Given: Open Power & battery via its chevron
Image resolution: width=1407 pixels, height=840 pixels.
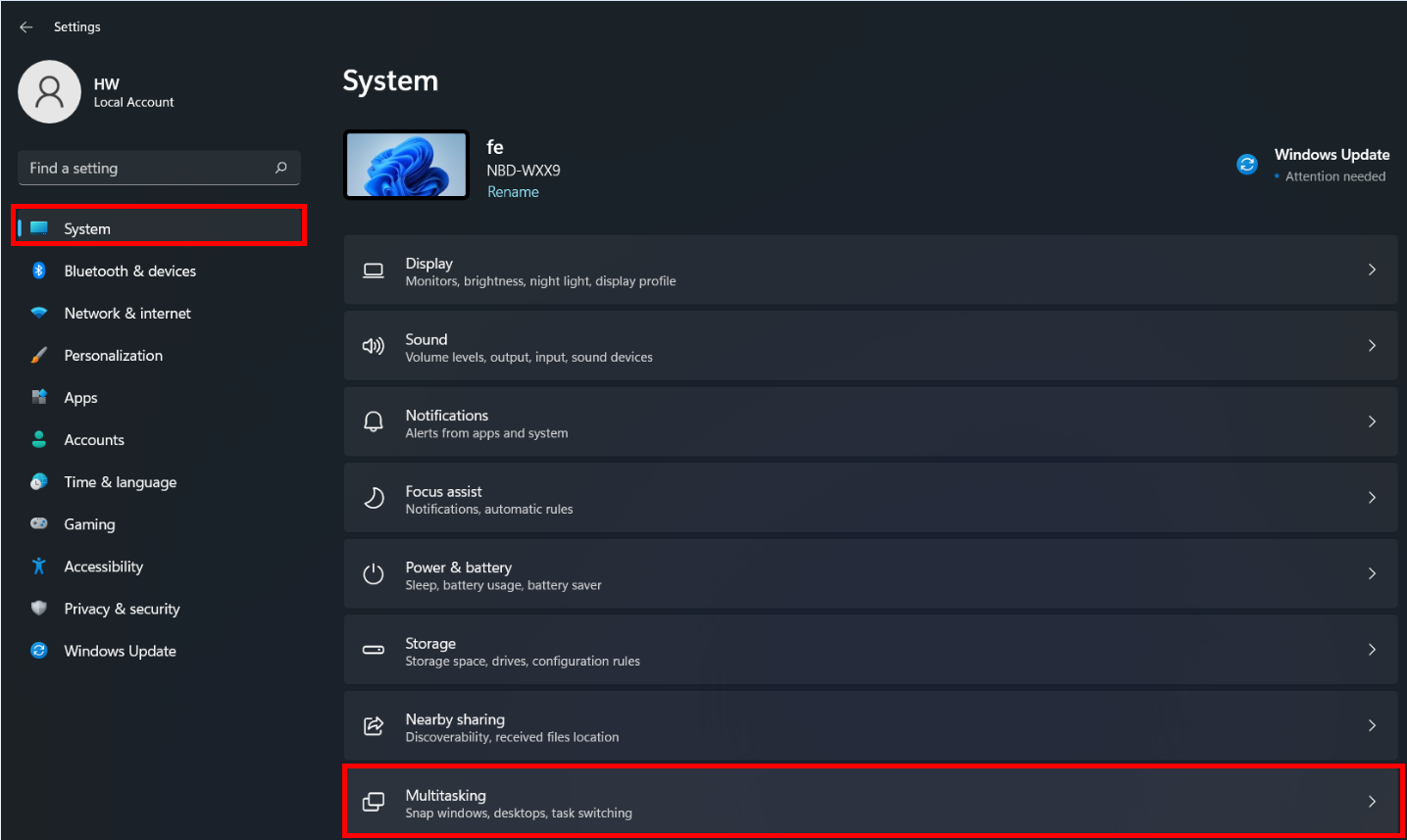Looking at the screenshot, I should click(x=1372, y=573).
